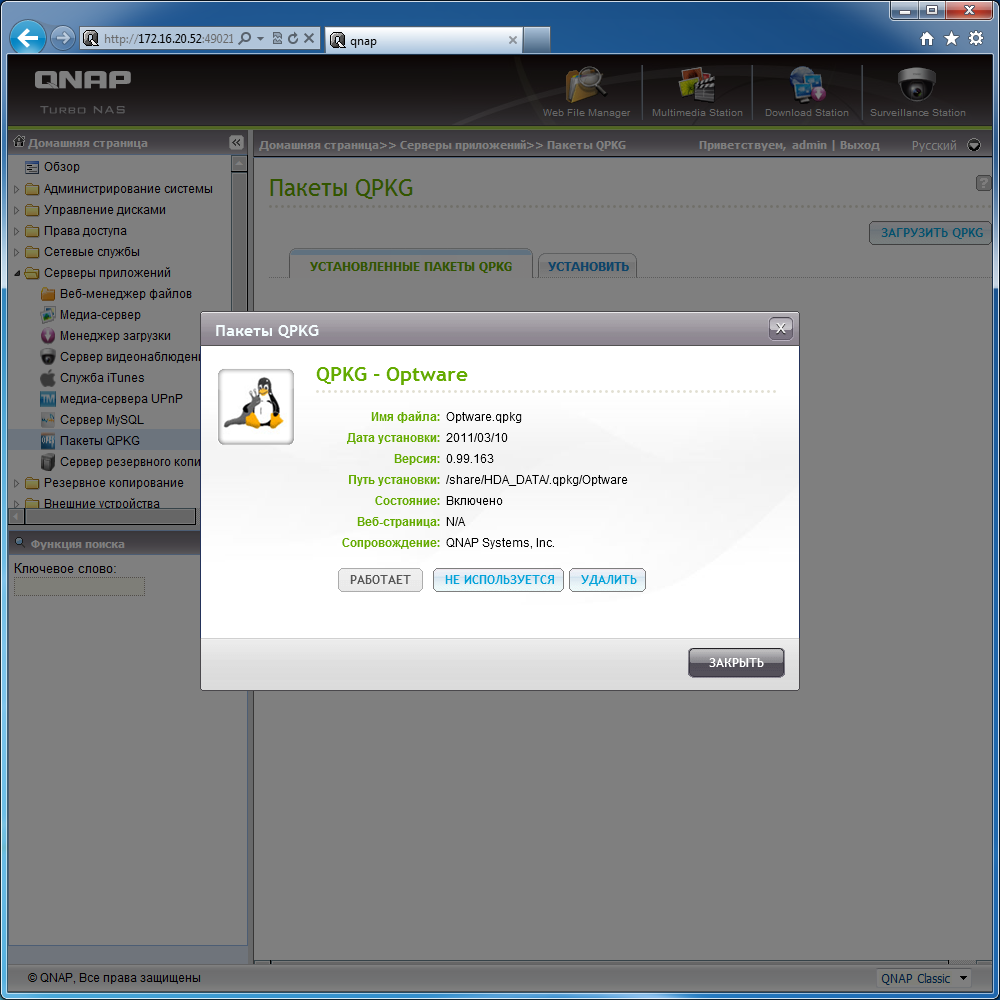Click the sidebar horizontal scrollbar
The width and height of the screenshot is (1000, 1000).
[x=110, y=516]
